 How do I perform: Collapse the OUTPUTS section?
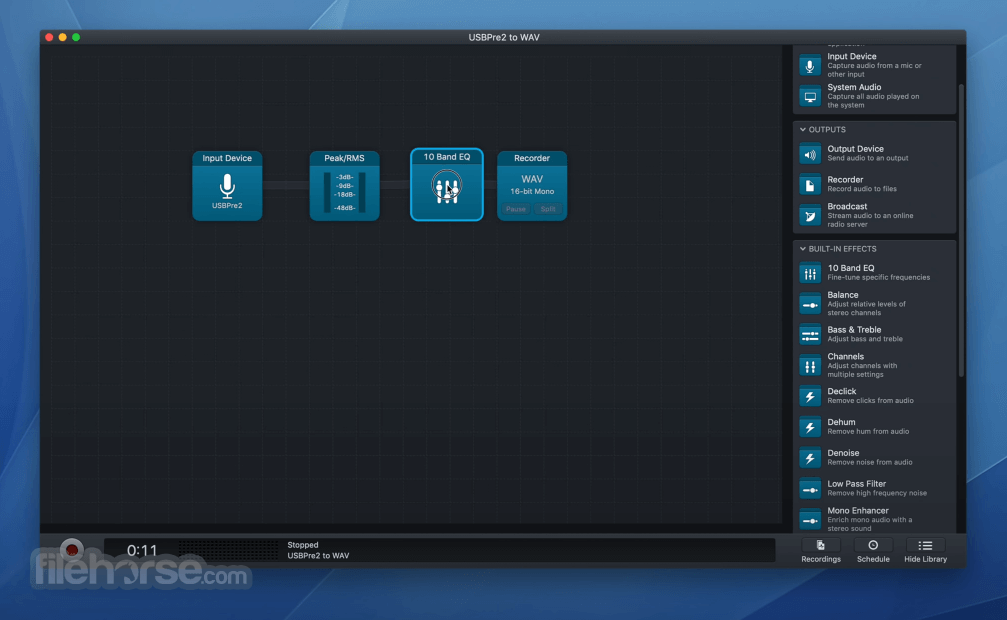pos(803,130)
